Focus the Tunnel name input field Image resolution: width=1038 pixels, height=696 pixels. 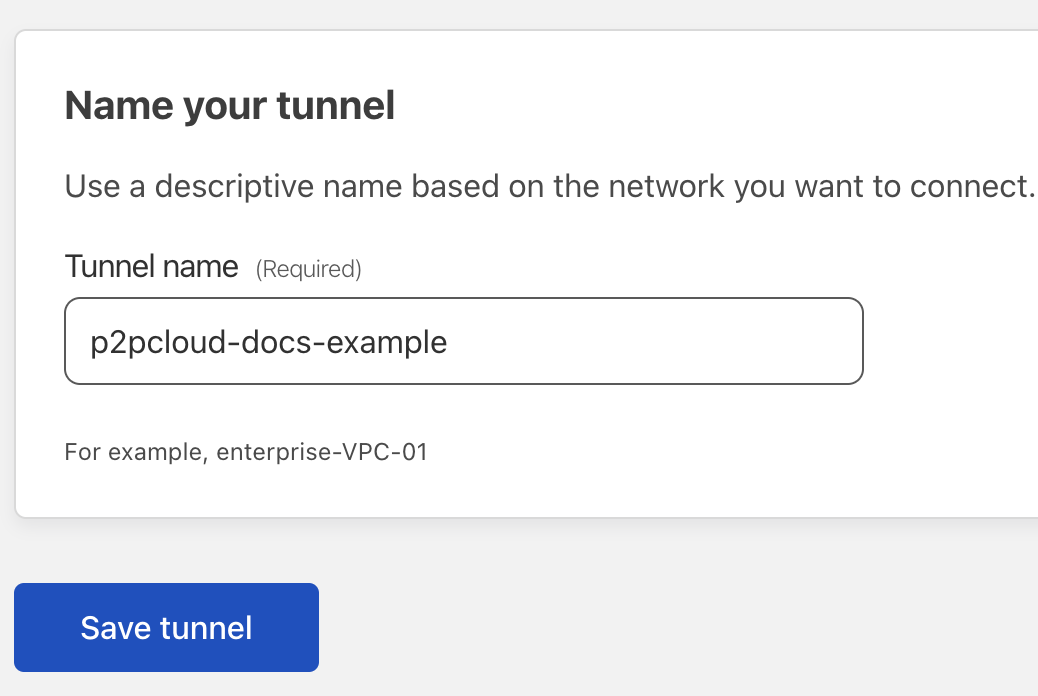(x=463, y=341)
